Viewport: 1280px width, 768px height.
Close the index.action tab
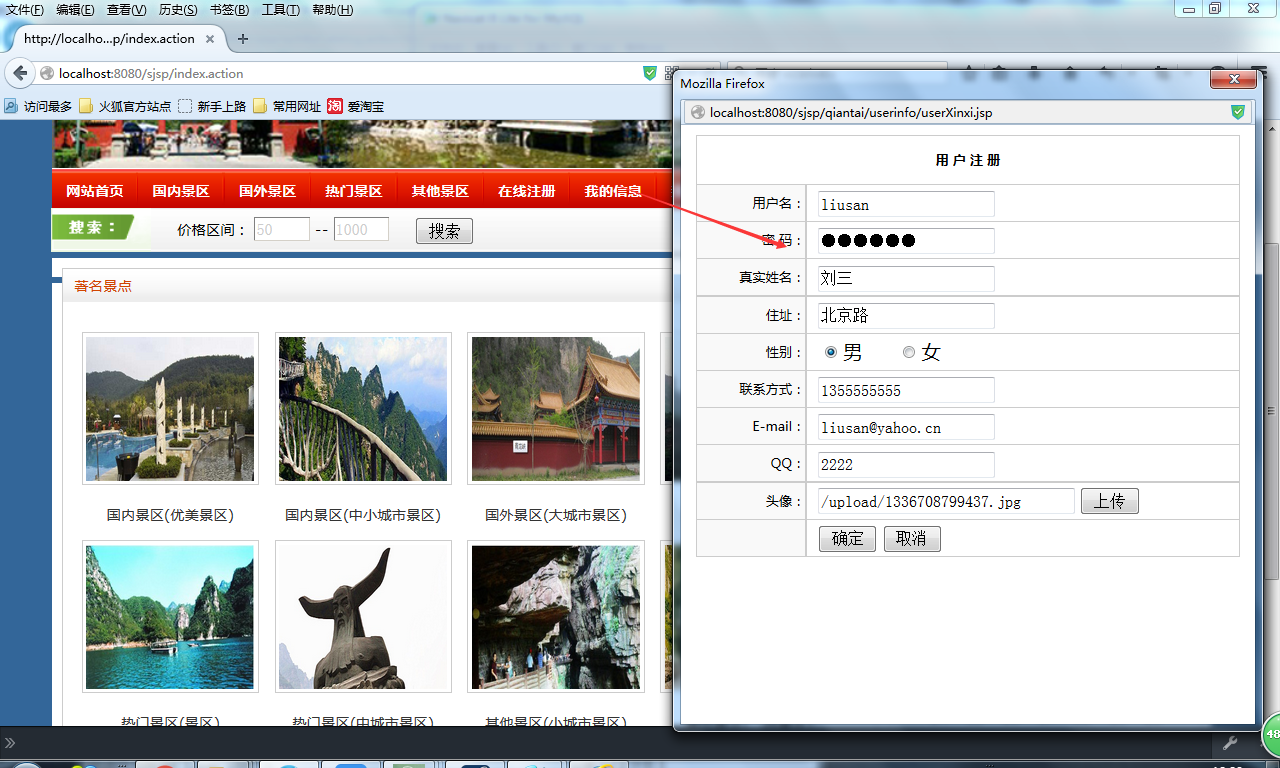[x=210, y=39]
